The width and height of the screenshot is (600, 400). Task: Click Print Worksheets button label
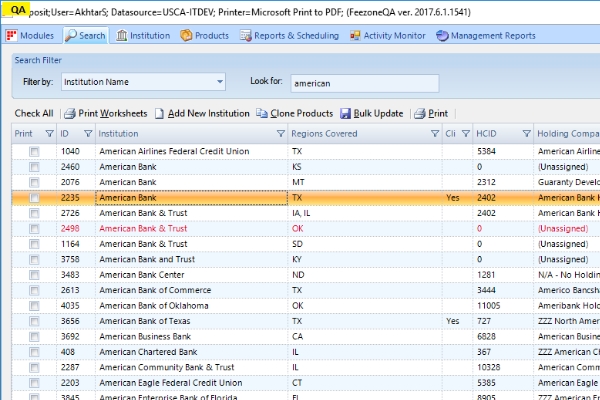(x=112, y=113)
